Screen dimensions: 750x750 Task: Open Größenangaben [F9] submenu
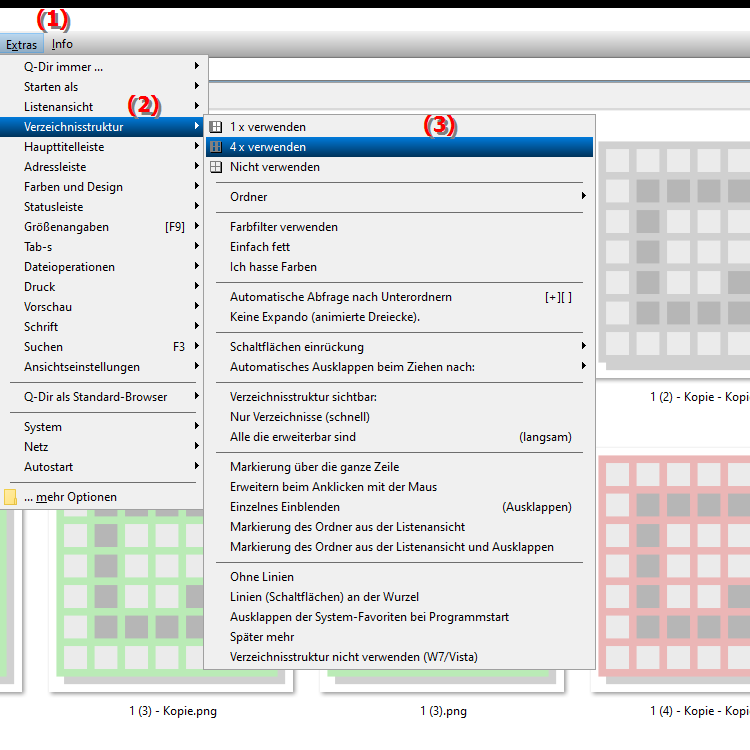103,227
